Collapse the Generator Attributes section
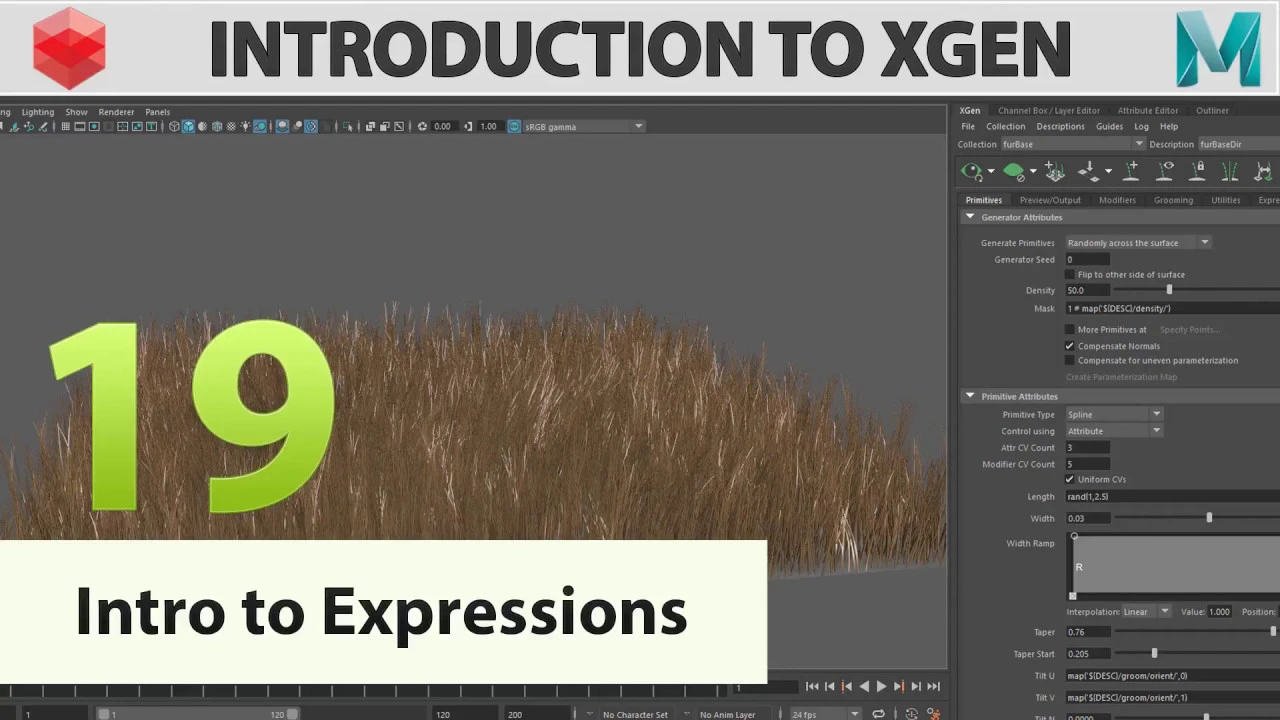 click(x=970, y=217)
